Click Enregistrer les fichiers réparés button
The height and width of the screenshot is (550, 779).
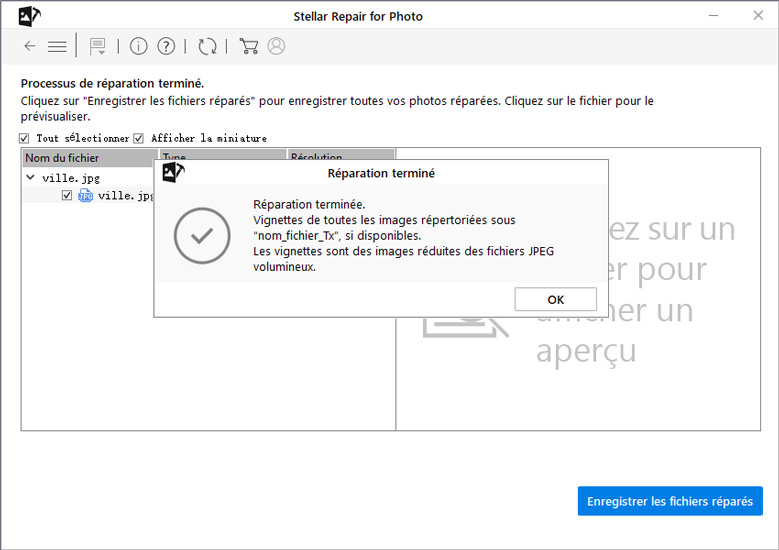click(x=670, y=501)
